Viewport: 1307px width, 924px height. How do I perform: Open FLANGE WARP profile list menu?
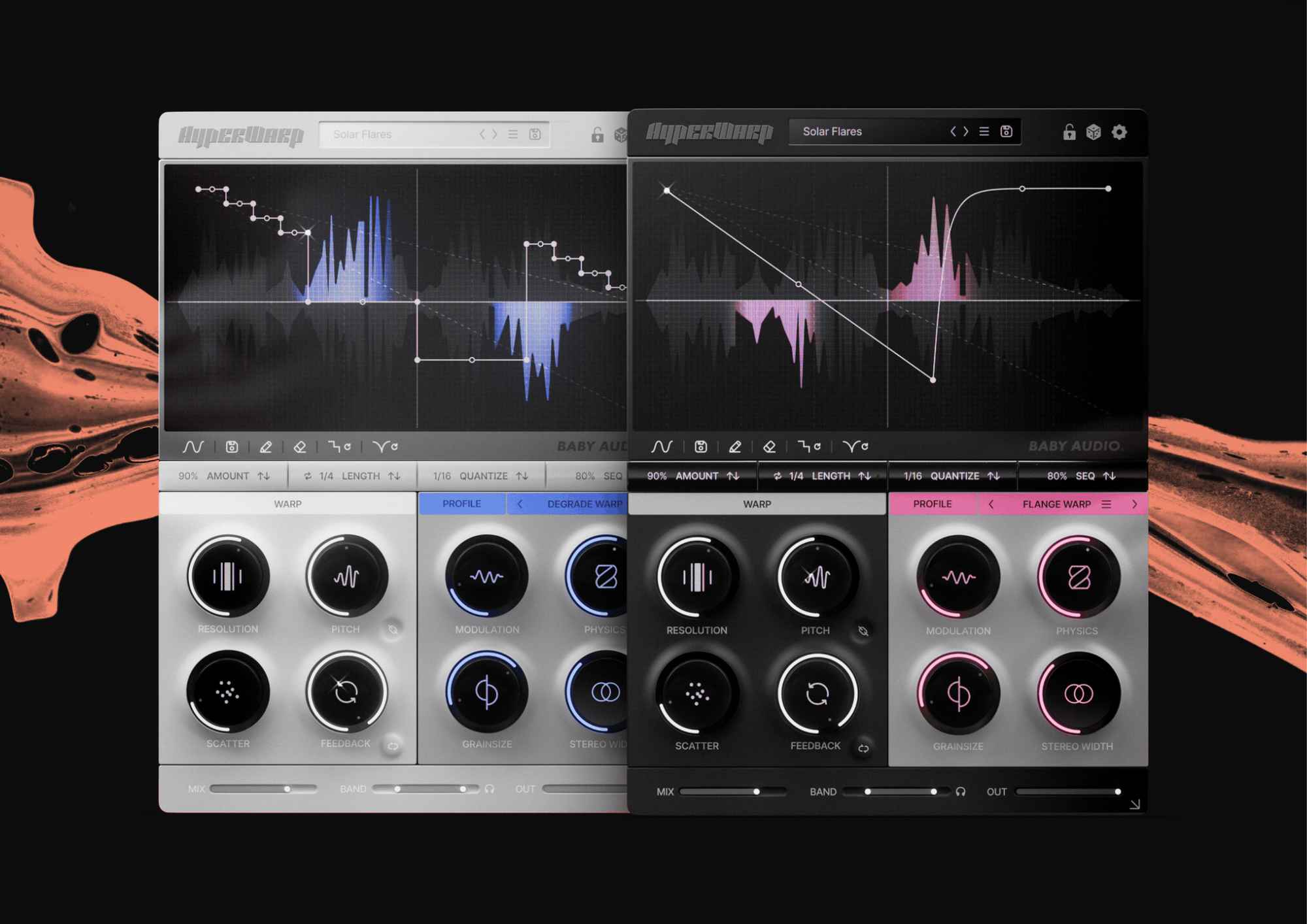tap(1106, 504)
